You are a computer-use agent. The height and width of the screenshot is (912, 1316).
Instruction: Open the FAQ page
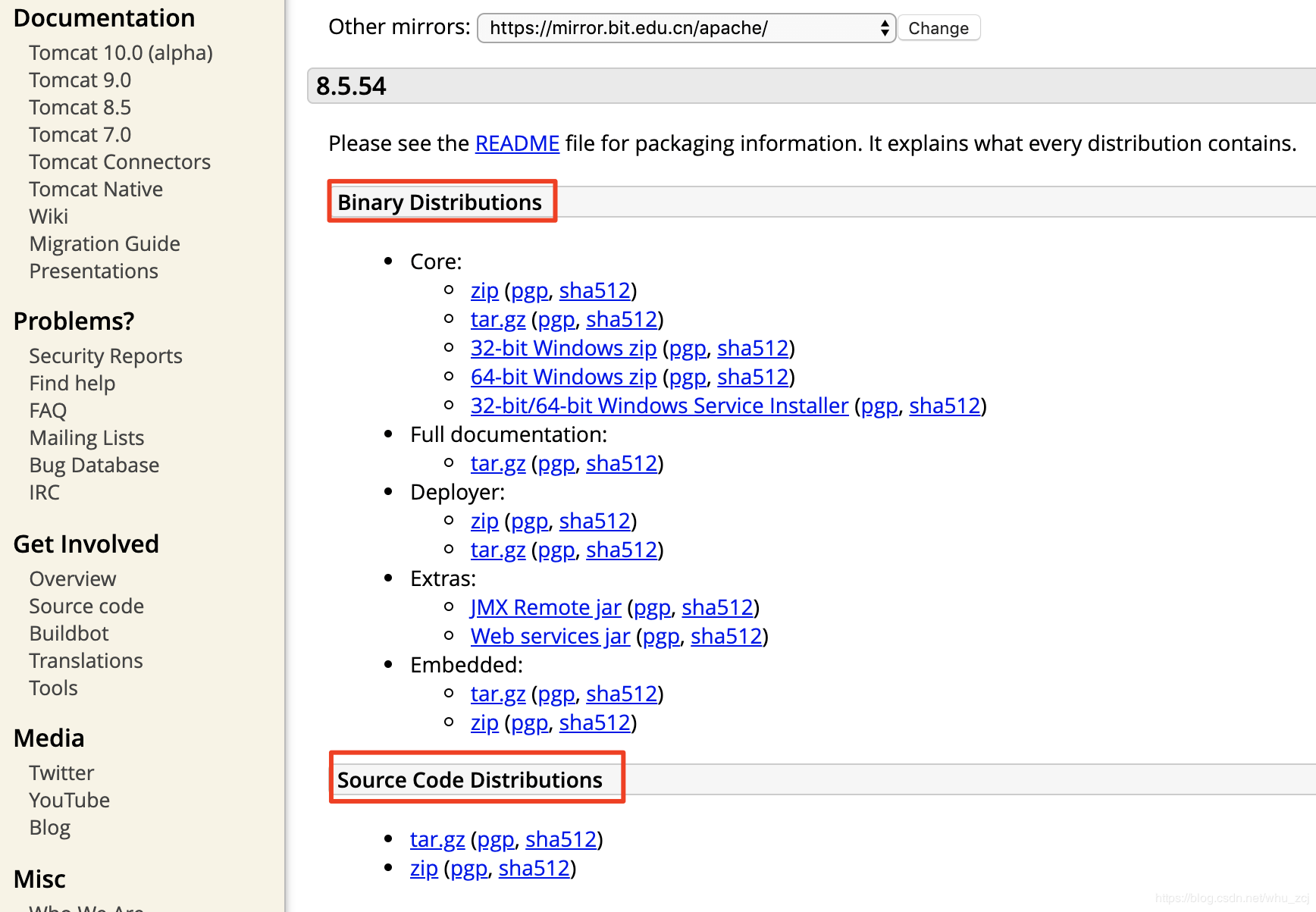[48, 411]
